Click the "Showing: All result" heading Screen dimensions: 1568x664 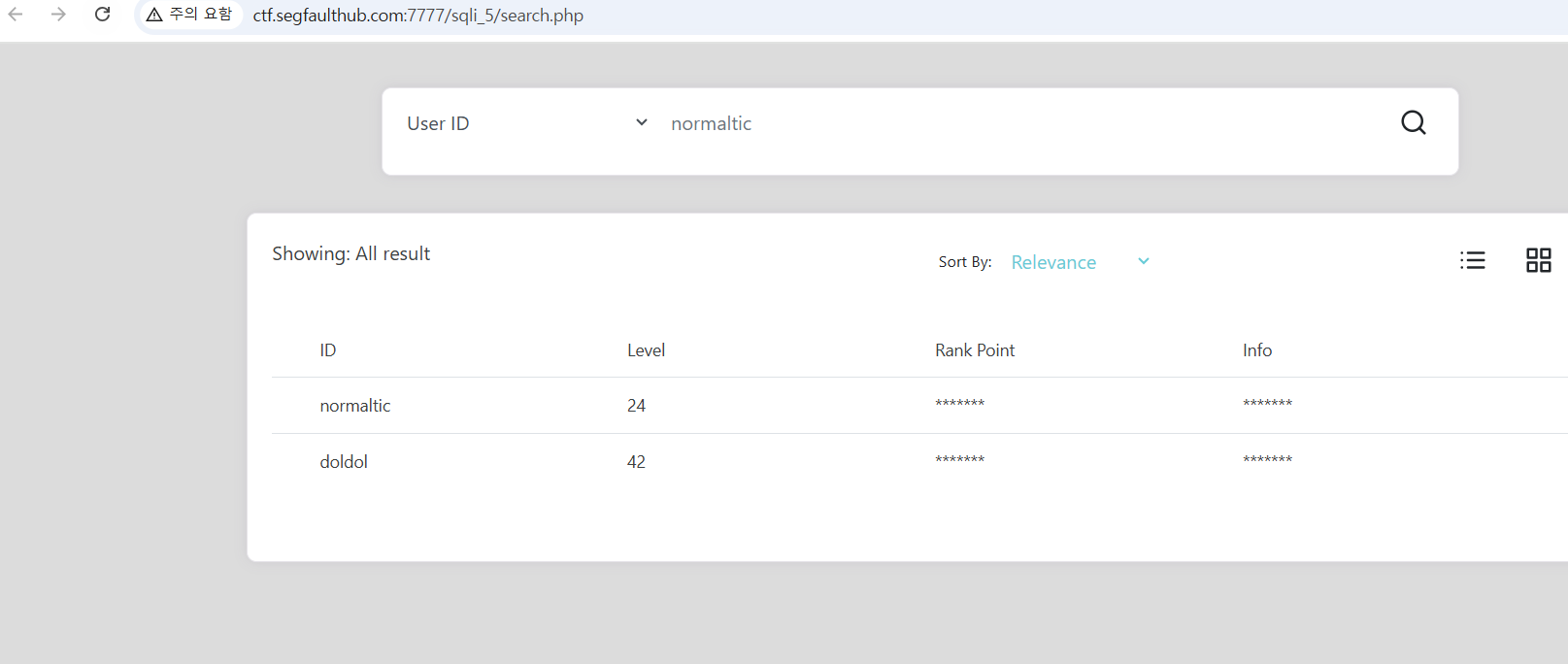click(350, 254)
